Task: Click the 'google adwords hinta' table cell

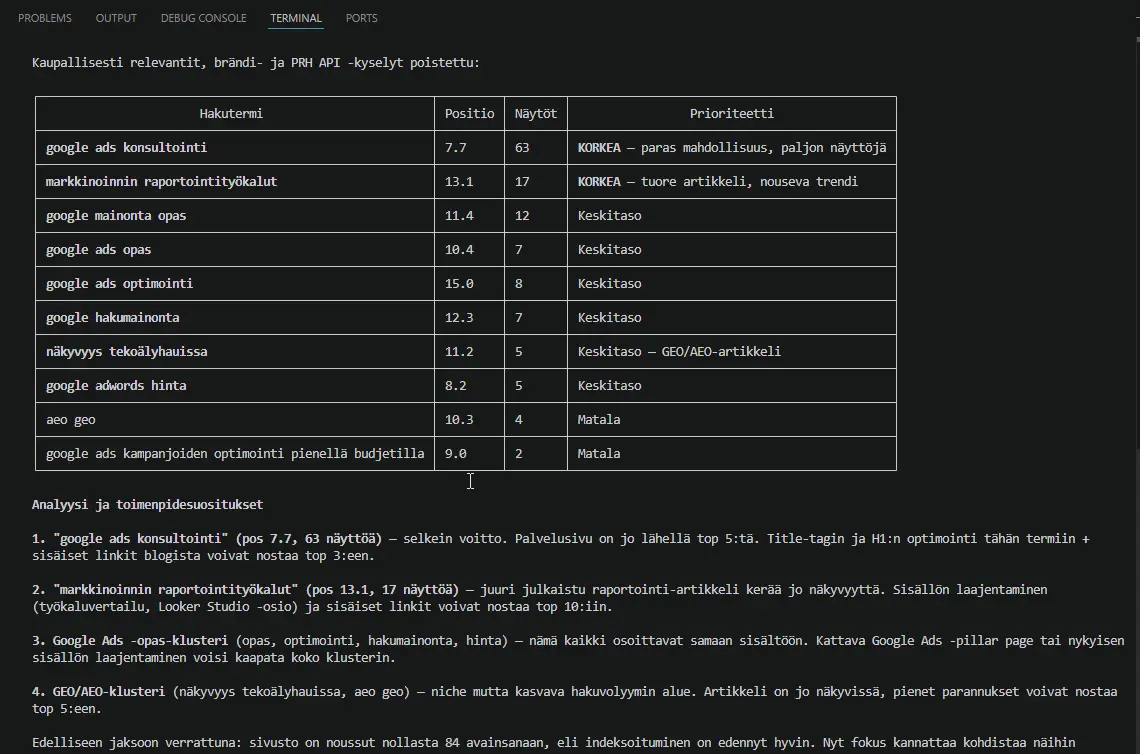Action: [115, 386]
